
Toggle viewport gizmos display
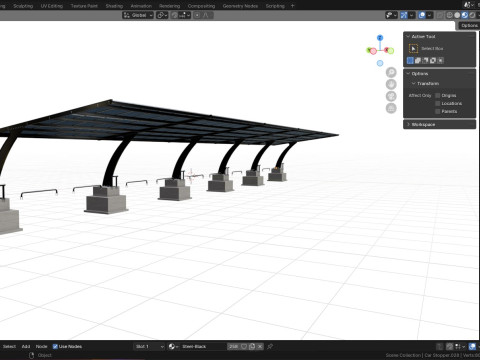pos(404,15)
